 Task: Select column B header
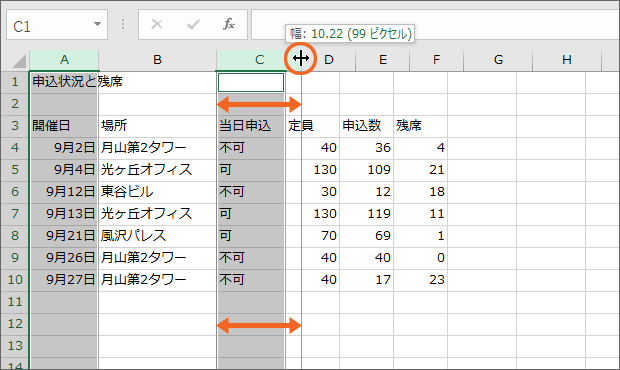click(x=157, y=60)
